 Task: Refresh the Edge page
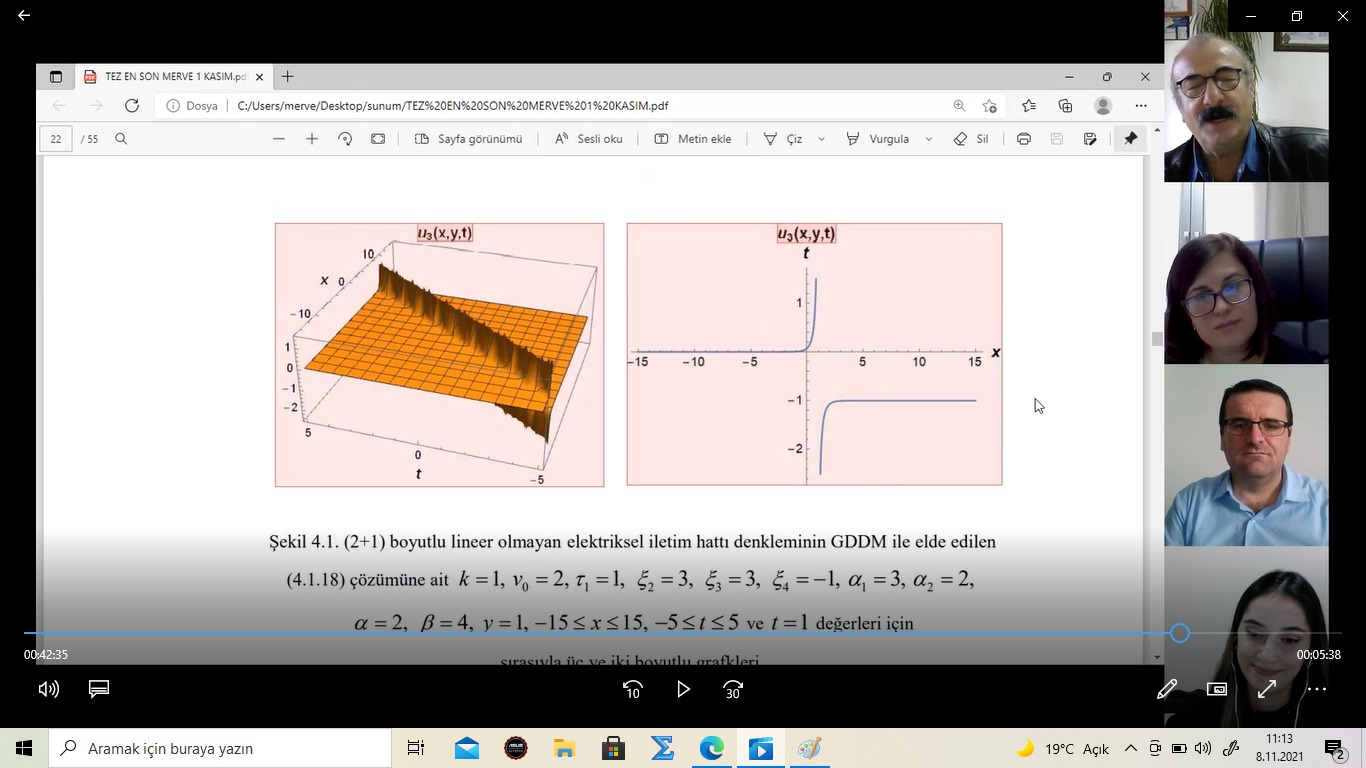132,105
